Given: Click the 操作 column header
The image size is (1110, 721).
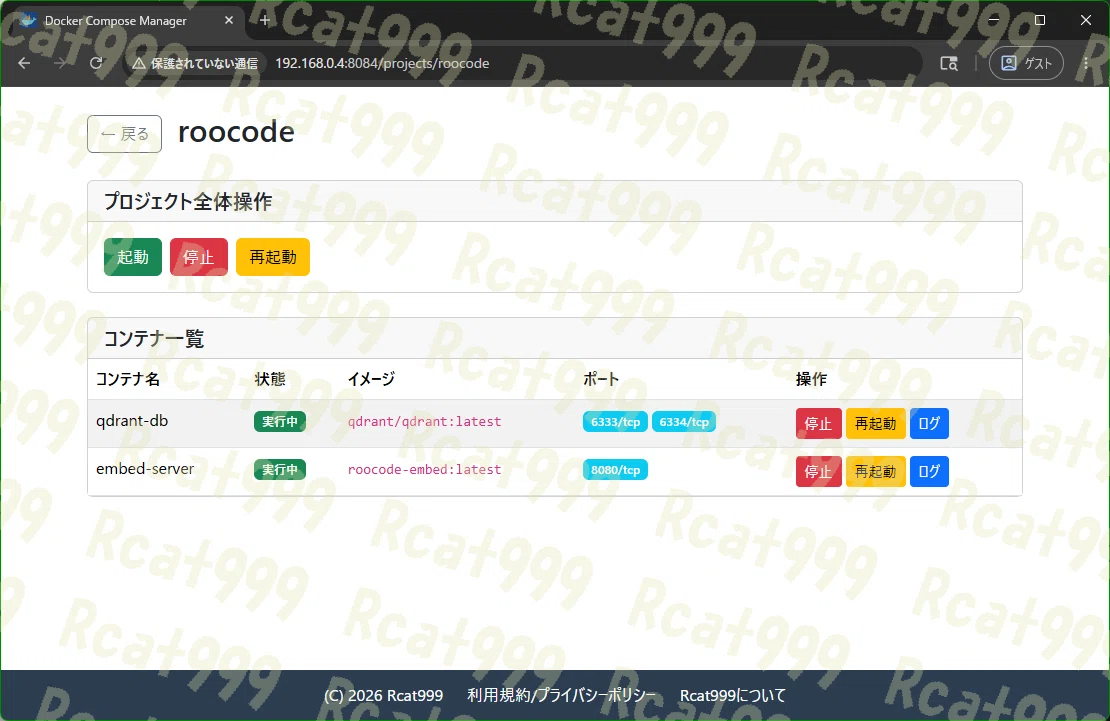Looking at the screenshot, I should 811,379.
